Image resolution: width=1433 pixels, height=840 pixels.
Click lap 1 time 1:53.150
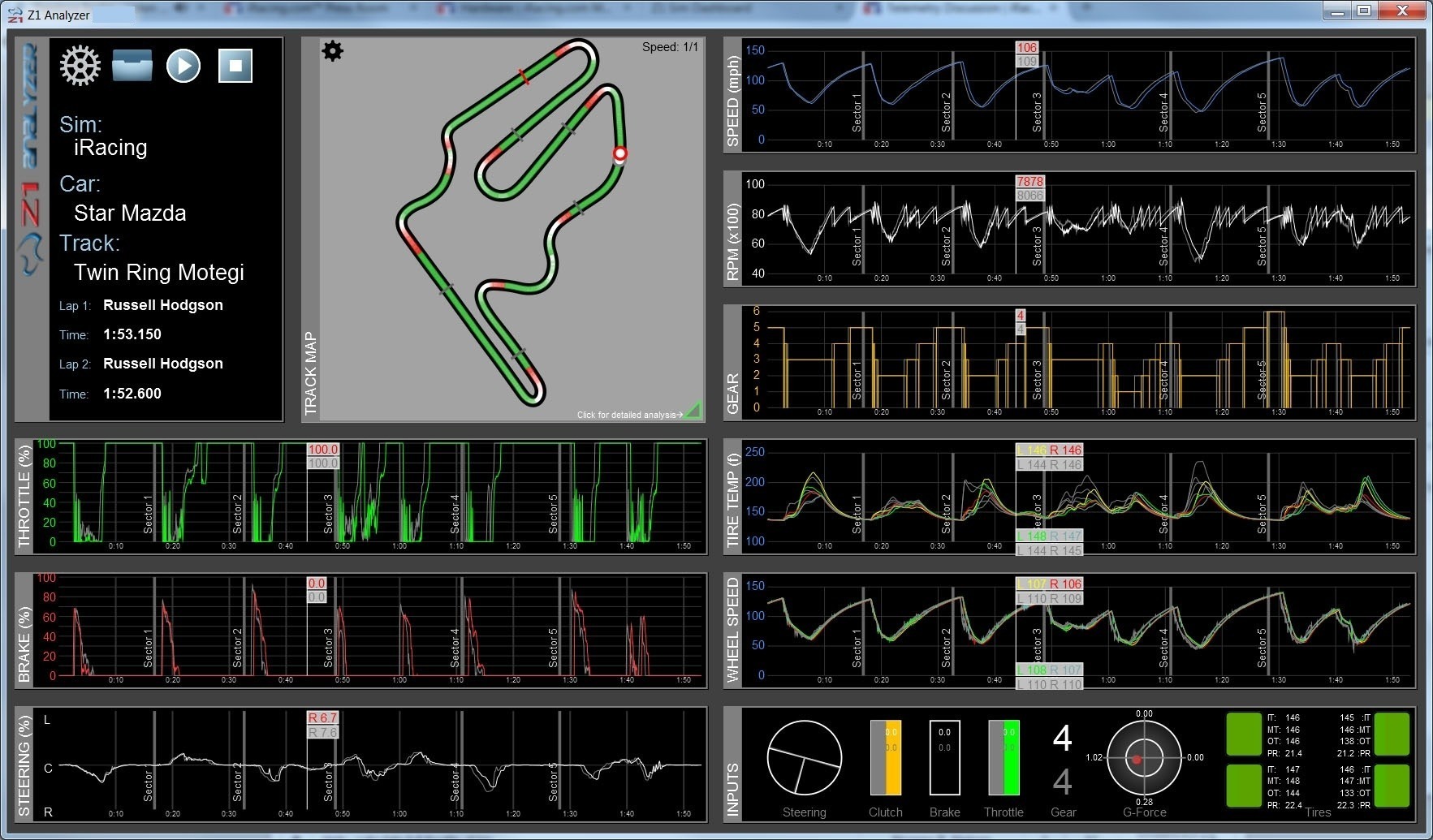[x=132, y=334]
